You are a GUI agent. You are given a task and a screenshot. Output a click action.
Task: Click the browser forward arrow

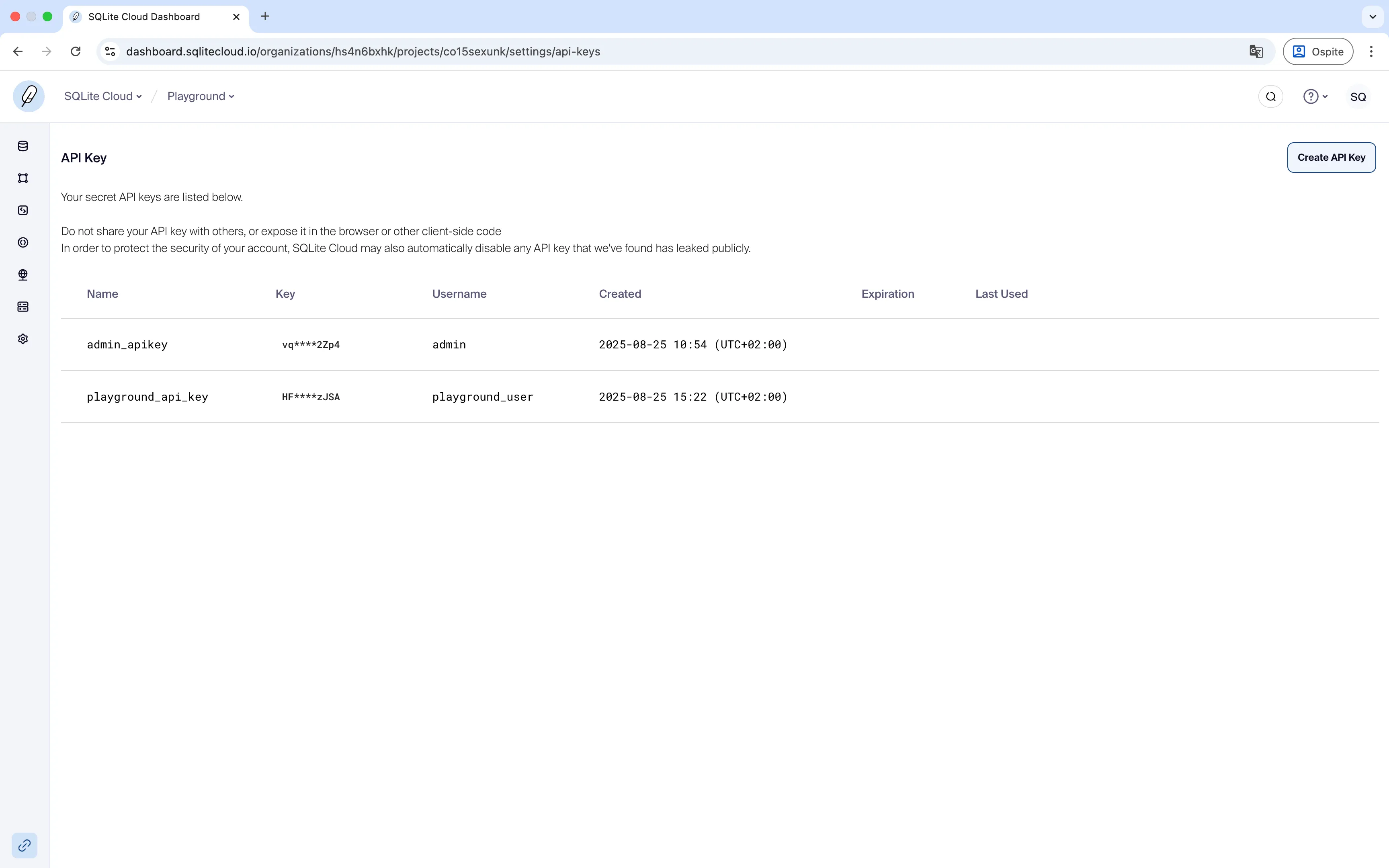coord(47,52)
